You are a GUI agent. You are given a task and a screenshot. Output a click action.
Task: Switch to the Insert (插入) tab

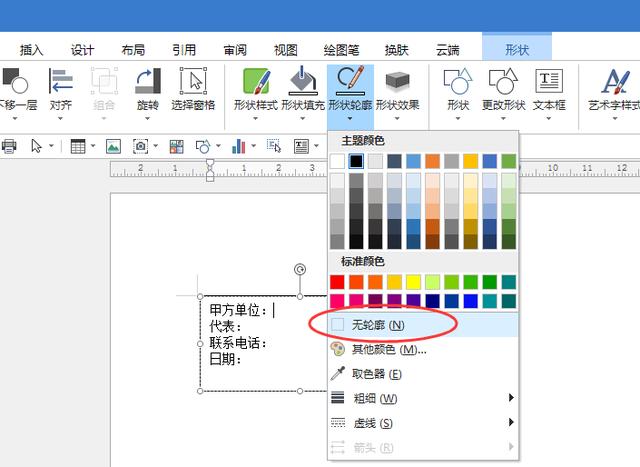31,50
